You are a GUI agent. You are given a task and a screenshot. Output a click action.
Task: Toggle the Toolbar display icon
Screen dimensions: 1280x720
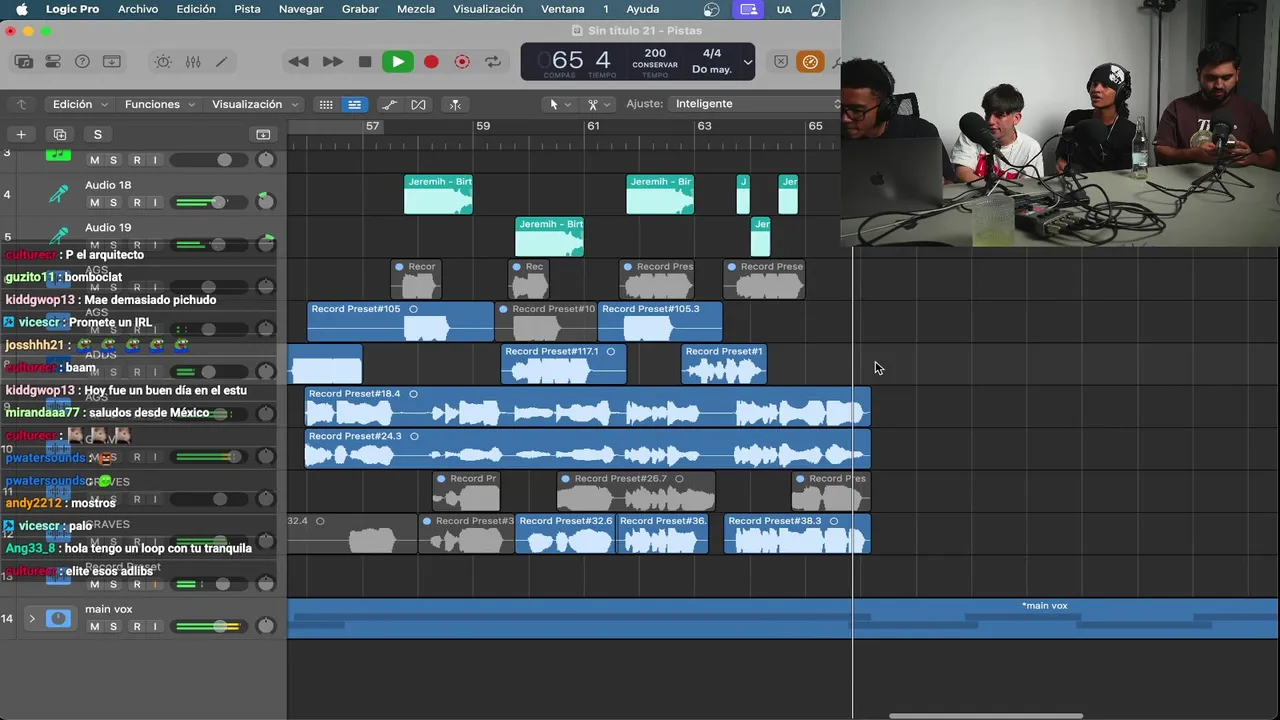(x=112, y=62)
